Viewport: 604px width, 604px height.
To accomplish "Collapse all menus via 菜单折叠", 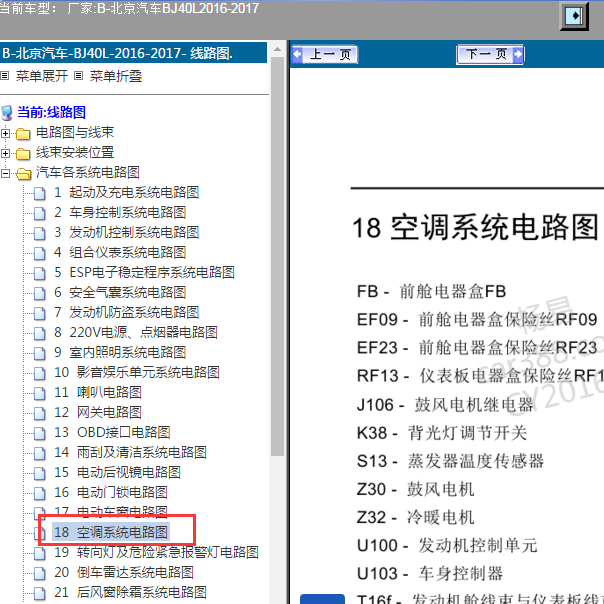I will [116, 76].
